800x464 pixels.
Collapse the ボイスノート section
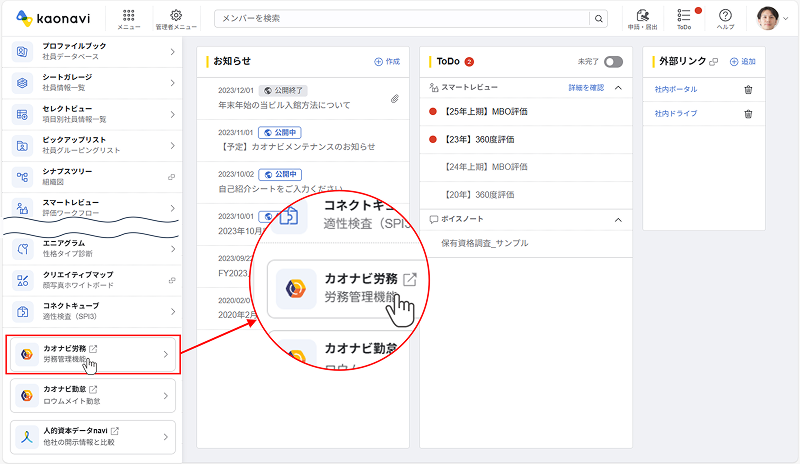point(618,220)
